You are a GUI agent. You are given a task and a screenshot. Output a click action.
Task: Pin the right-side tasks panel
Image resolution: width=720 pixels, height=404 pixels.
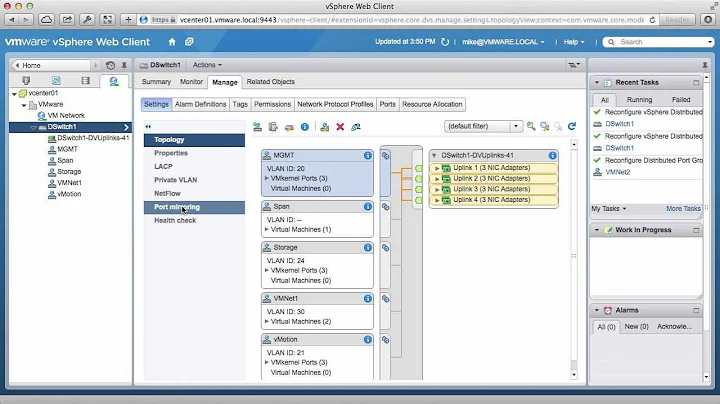705,65
